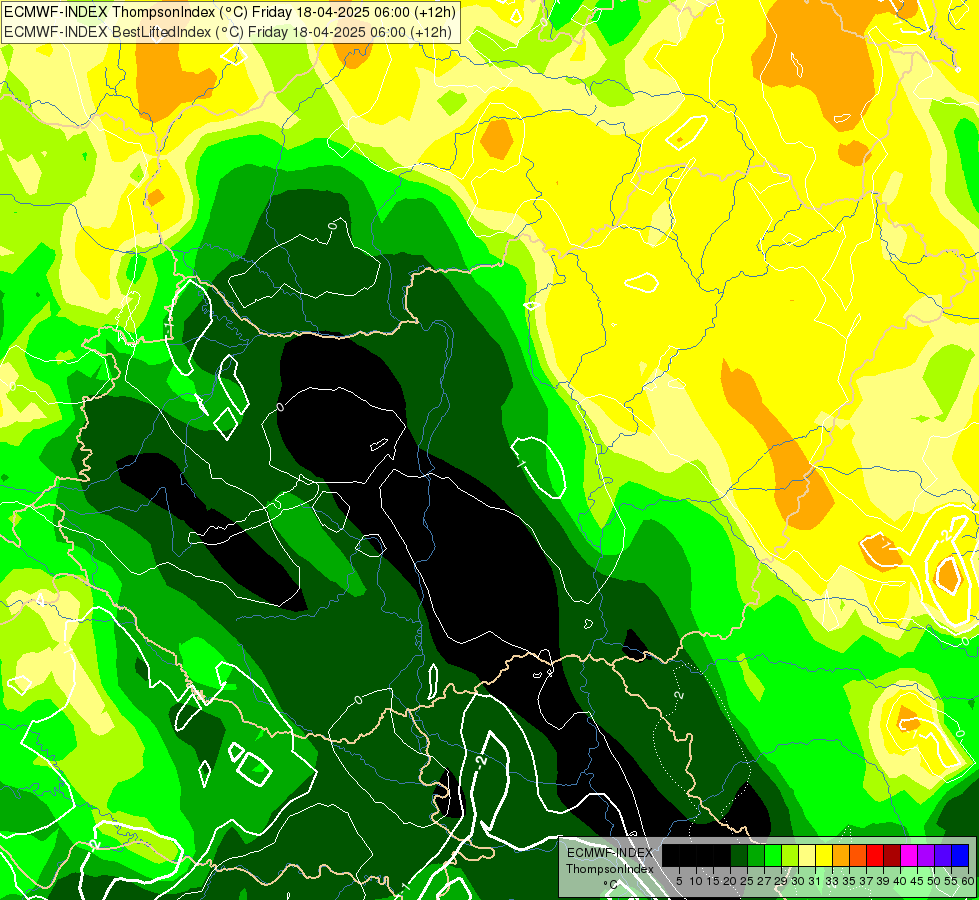The width and height of the screenshot is (979, 900).
Task: Pick the violet 50–55 legend swatch
Action: 943,856
